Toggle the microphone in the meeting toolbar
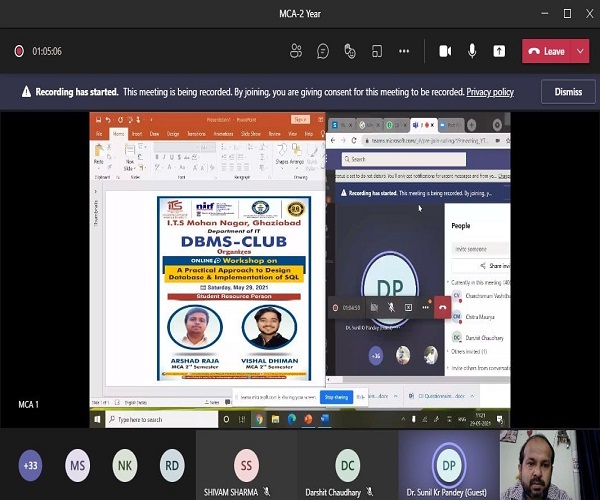 click(x=472, y=51)
